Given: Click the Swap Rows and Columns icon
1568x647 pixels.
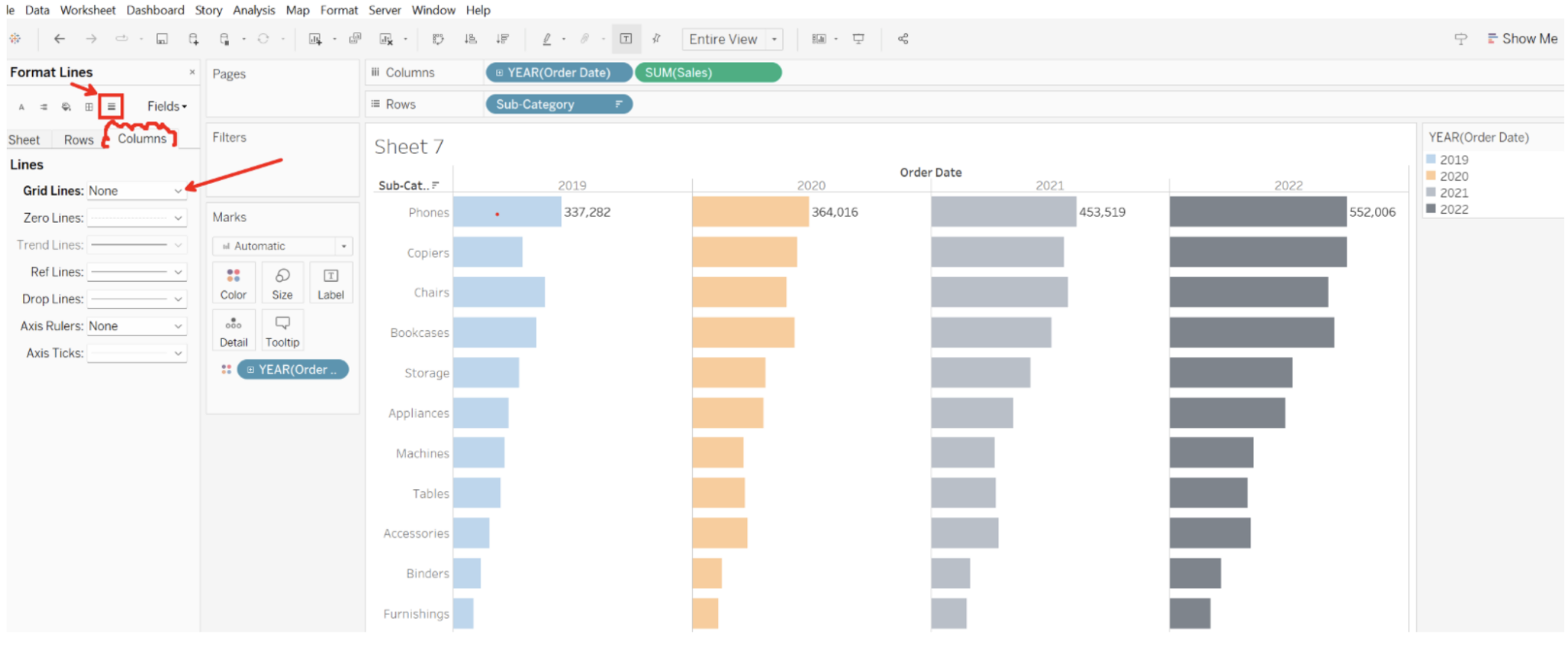Looking at the screenshot, I should pos(438,39).
